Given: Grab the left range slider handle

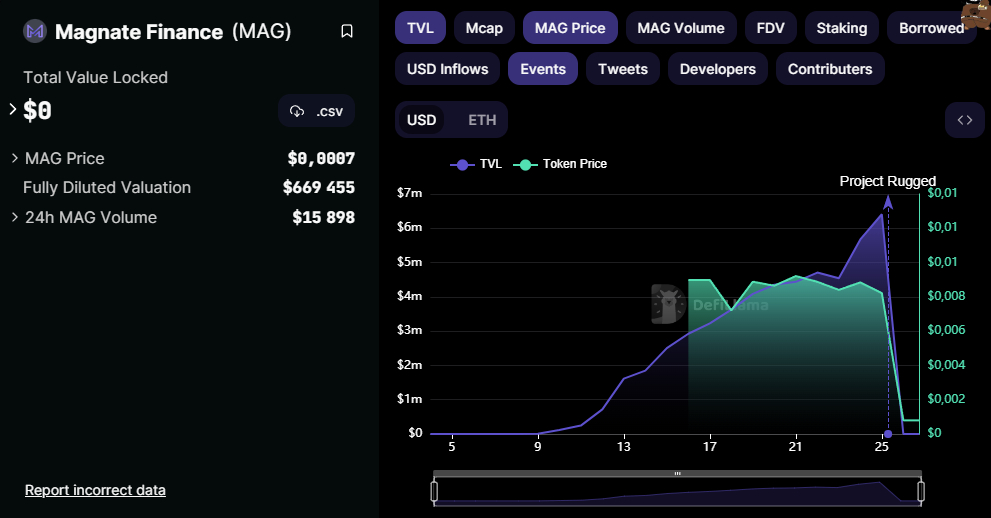Looking at the screenshot, I should point(434,491).
